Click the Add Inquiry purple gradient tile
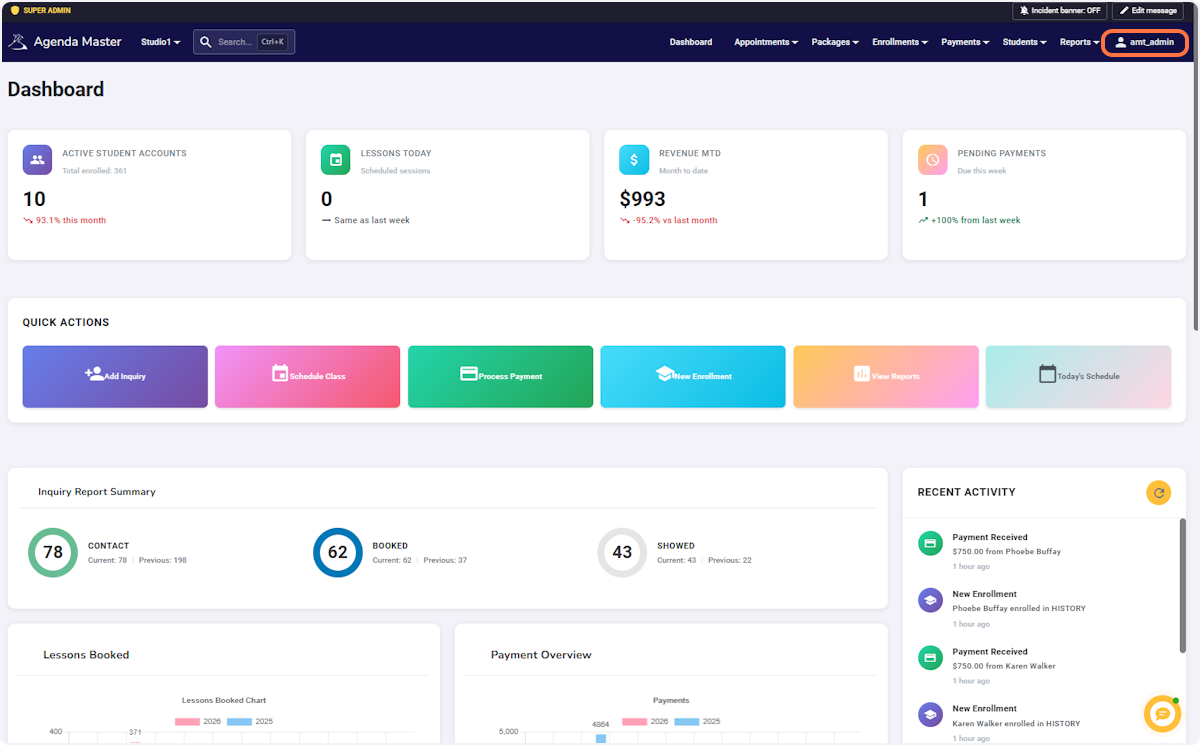Viewport: 1200px width, 745px height. pyautogui.click(x=115, y=376)
